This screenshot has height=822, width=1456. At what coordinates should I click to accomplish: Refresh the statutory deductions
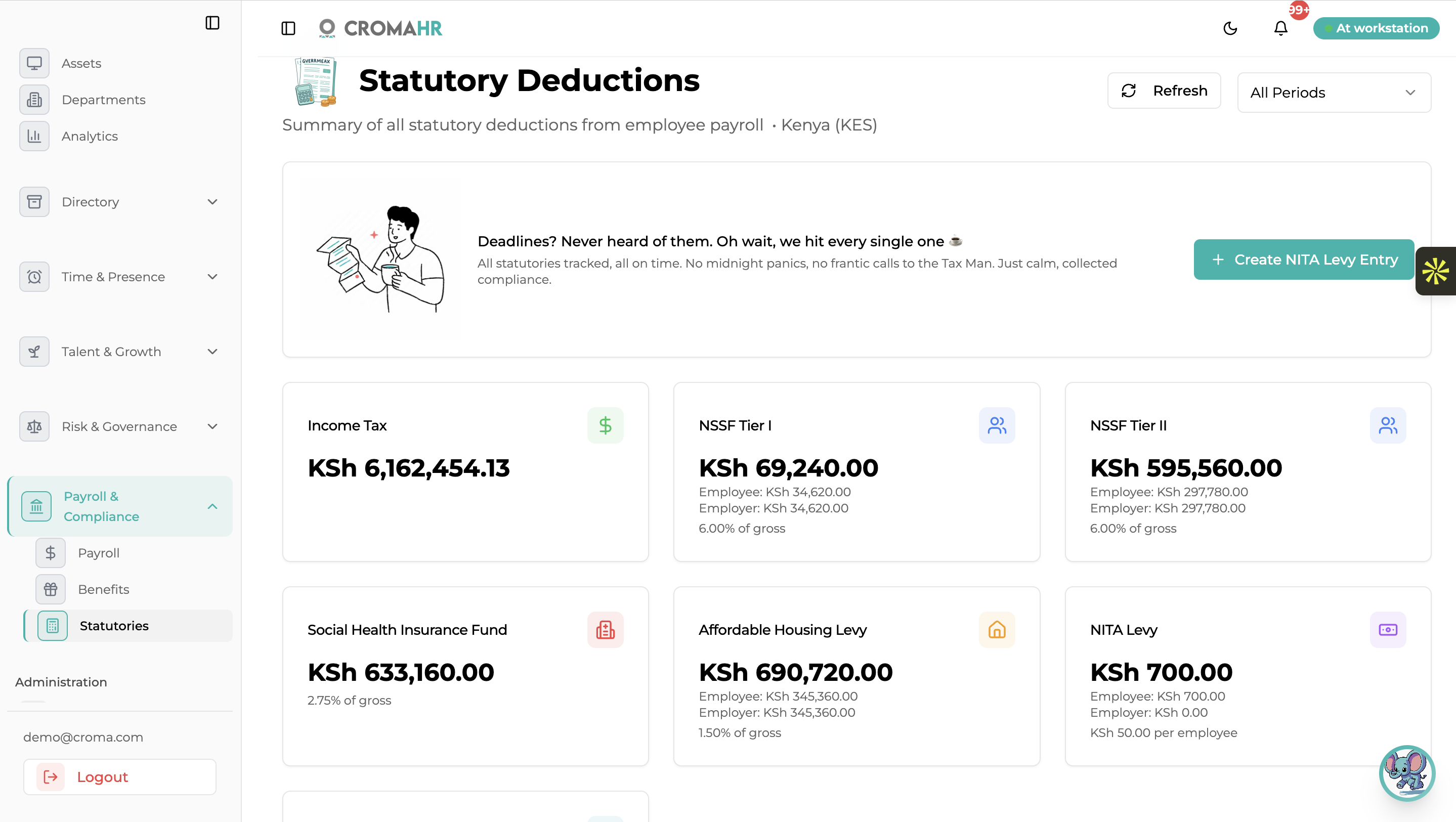(1164, 91)
